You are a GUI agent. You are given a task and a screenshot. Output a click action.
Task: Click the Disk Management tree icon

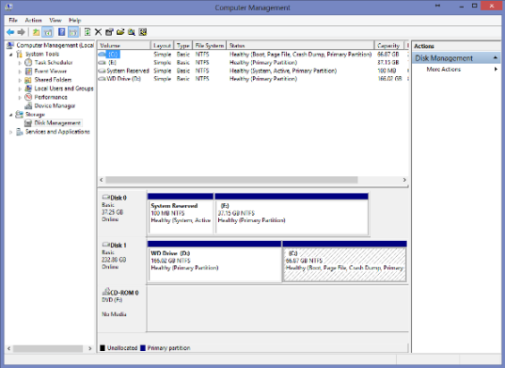(x=29, y=123)
